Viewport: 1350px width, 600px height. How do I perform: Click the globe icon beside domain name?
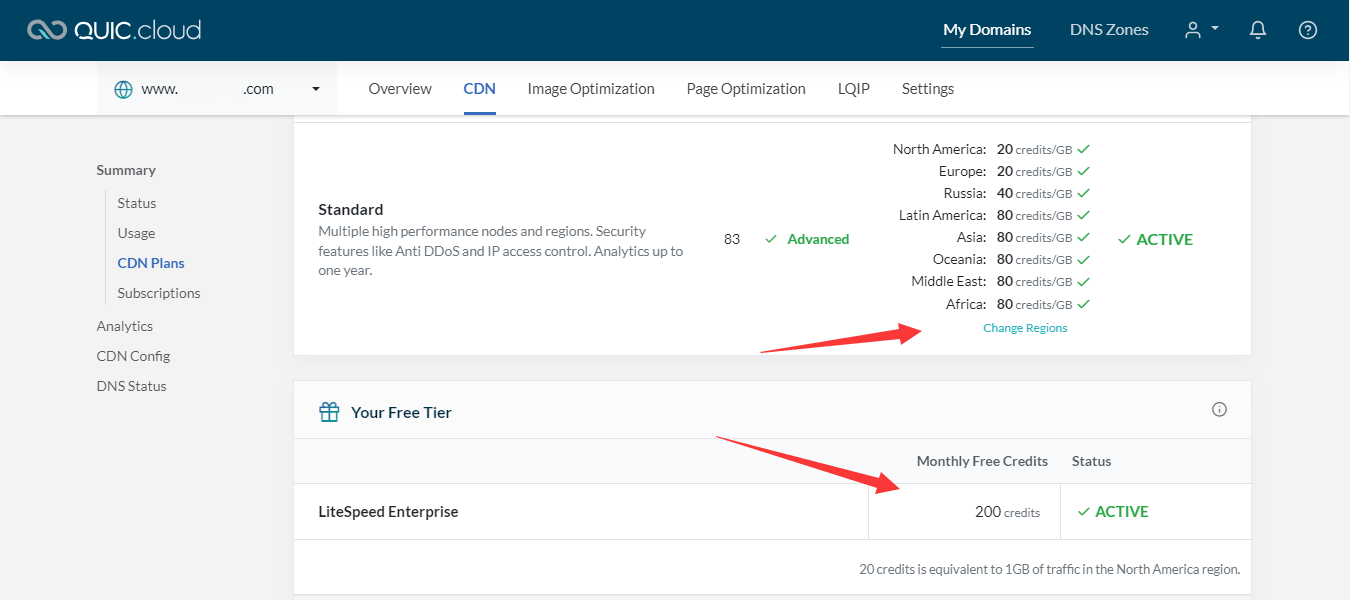click(123, 89)
